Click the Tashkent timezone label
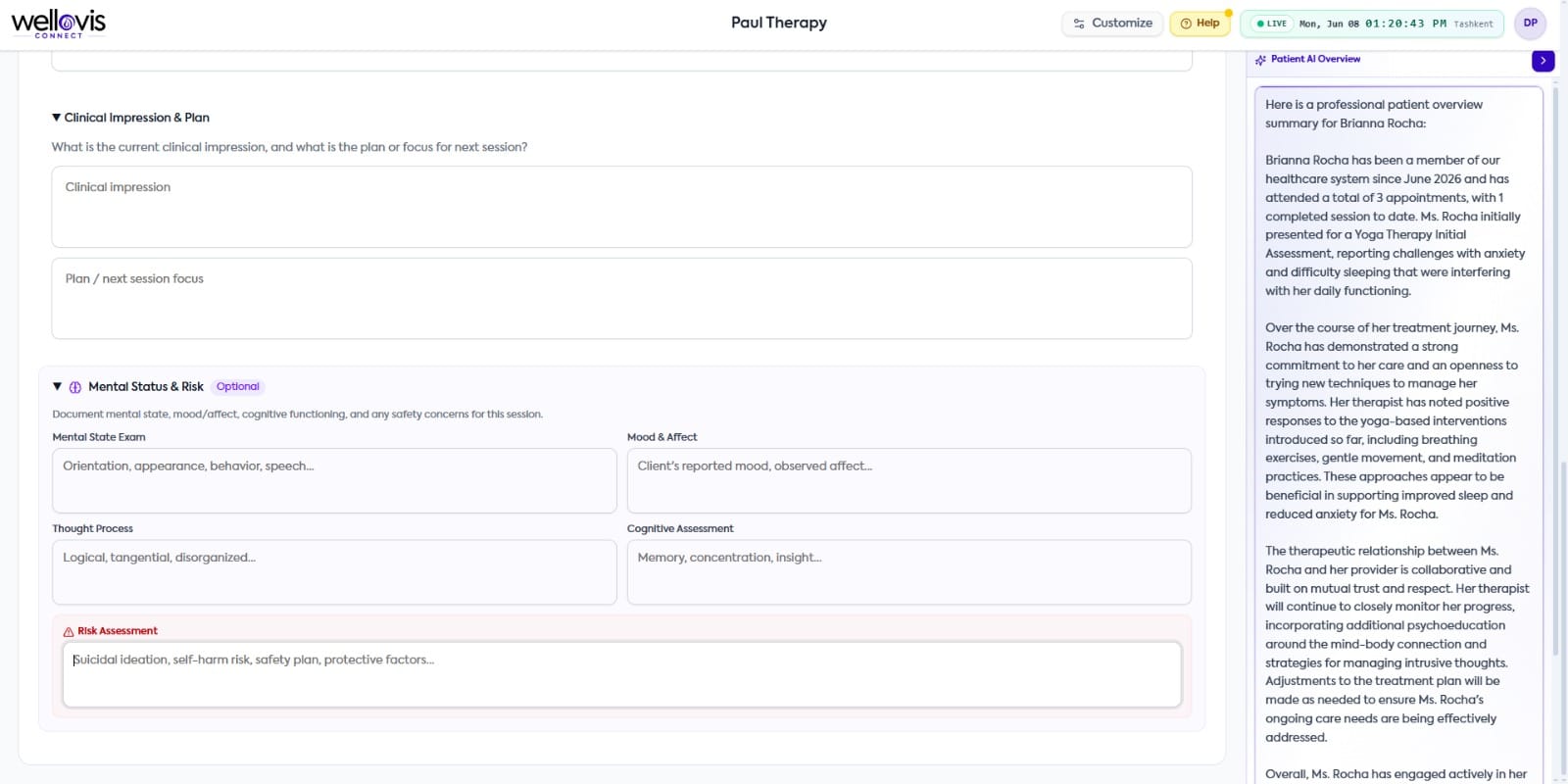Screen dimensions: 1568x784 coord(1473,24)
